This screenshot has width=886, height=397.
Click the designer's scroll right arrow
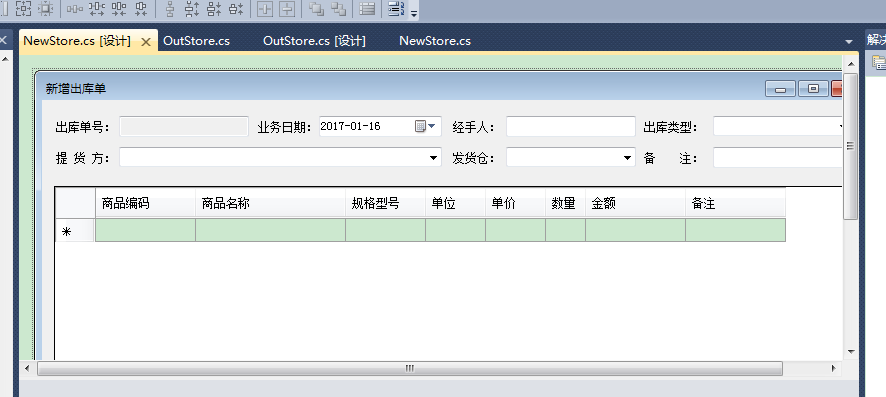(833, 368)
